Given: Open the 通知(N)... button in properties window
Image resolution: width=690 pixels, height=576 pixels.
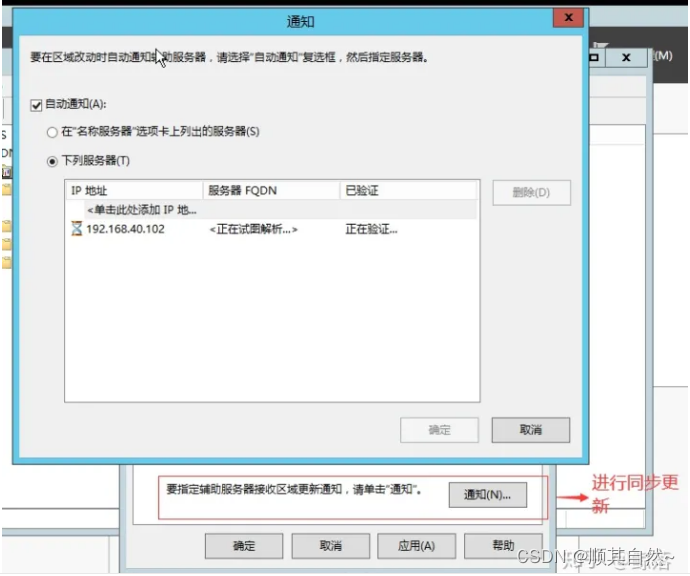Looking at the screenshot, I should [x=488, y=495].
